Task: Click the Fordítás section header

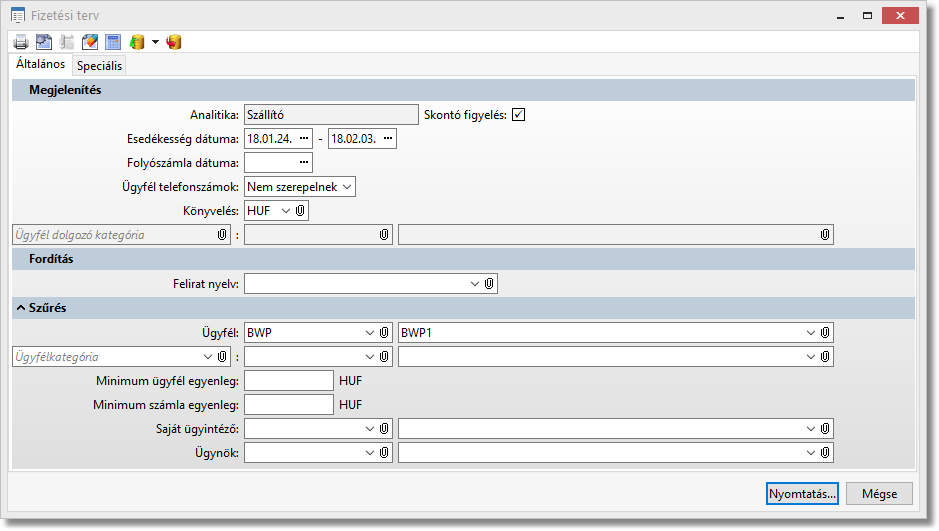Action: pos(464,259)
